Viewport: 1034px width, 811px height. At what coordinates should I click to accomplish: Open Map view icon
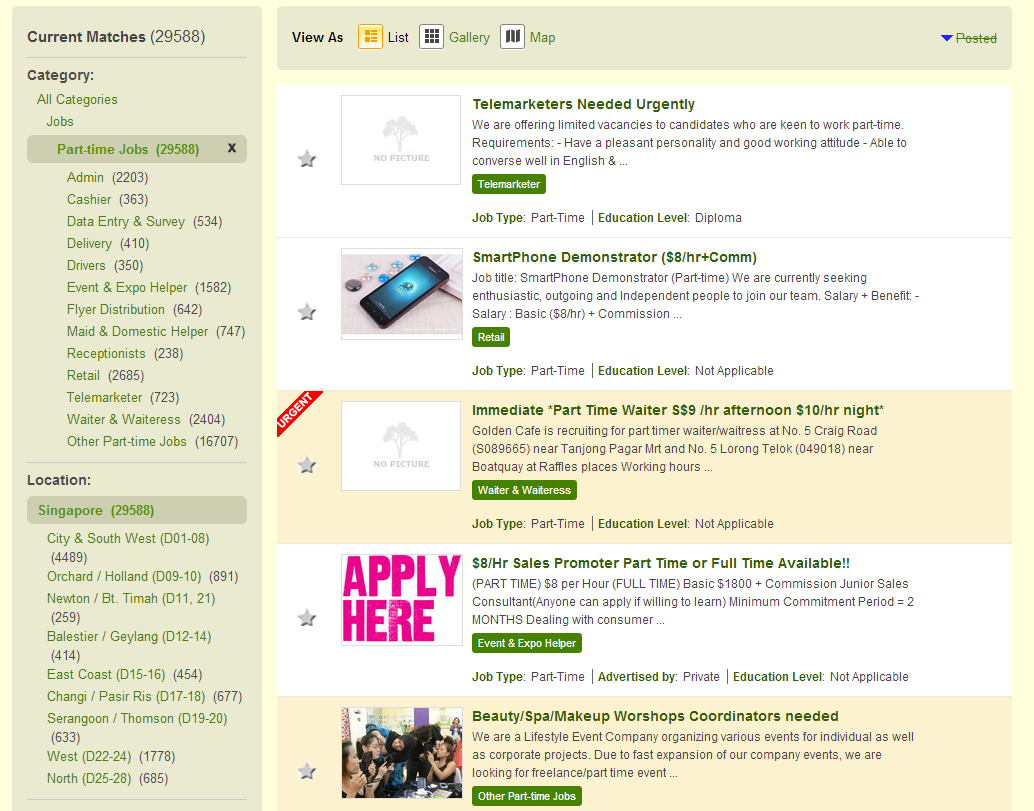512,37
